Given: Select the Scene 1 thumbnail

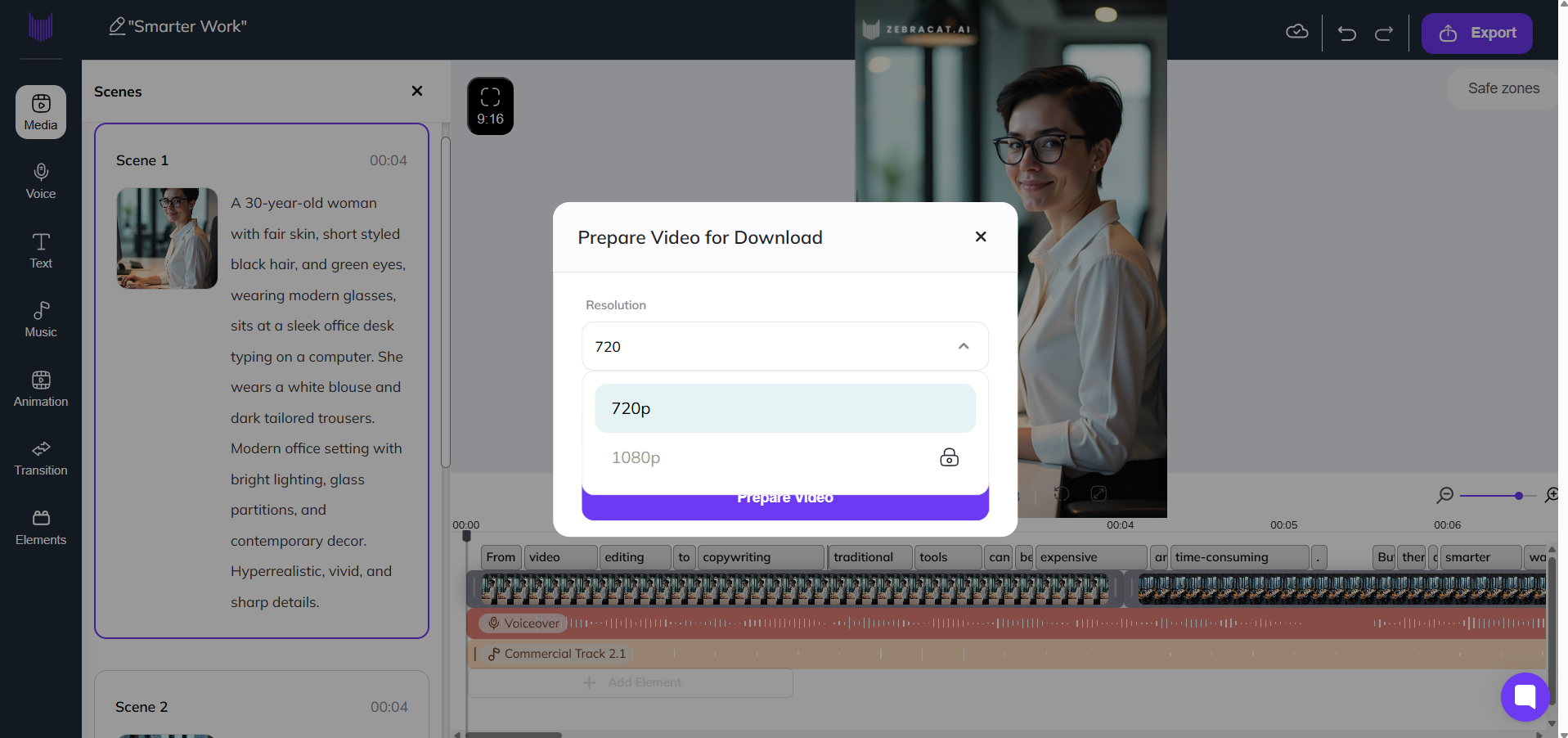Looking at the screenshot, I should (167, 238).
